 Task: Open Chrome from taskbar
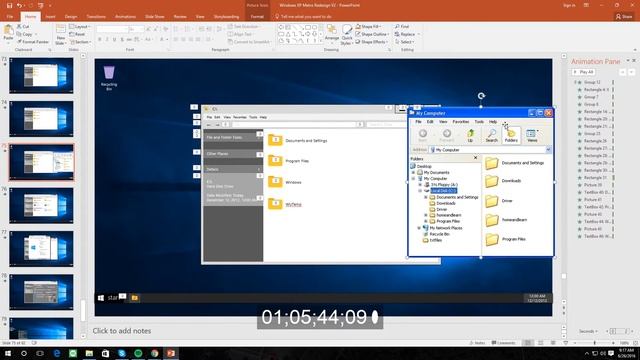tap(154, 353)
